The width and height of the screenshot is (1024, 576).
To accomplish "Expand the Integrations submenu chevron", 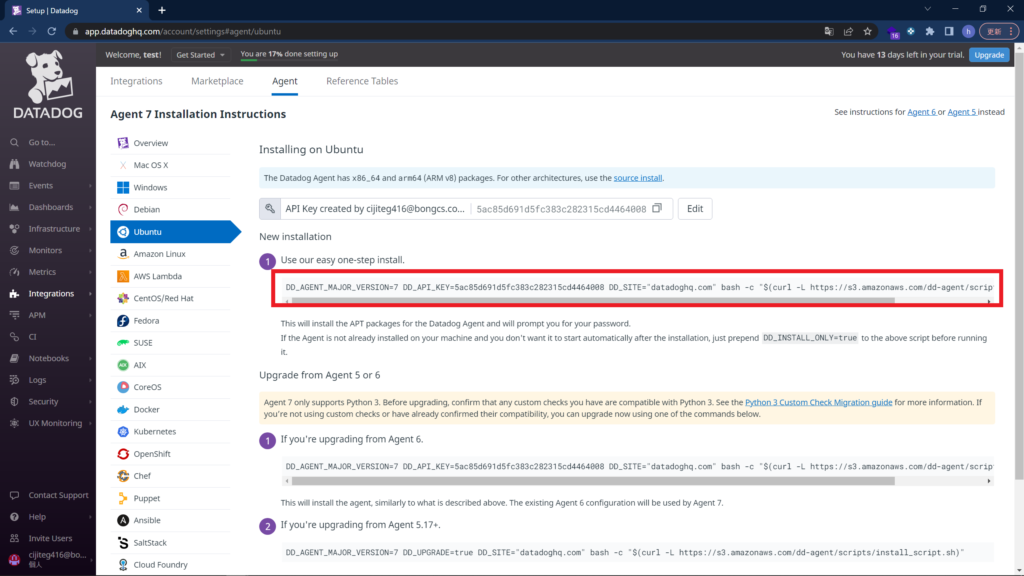I will click(x=91, y=293).
